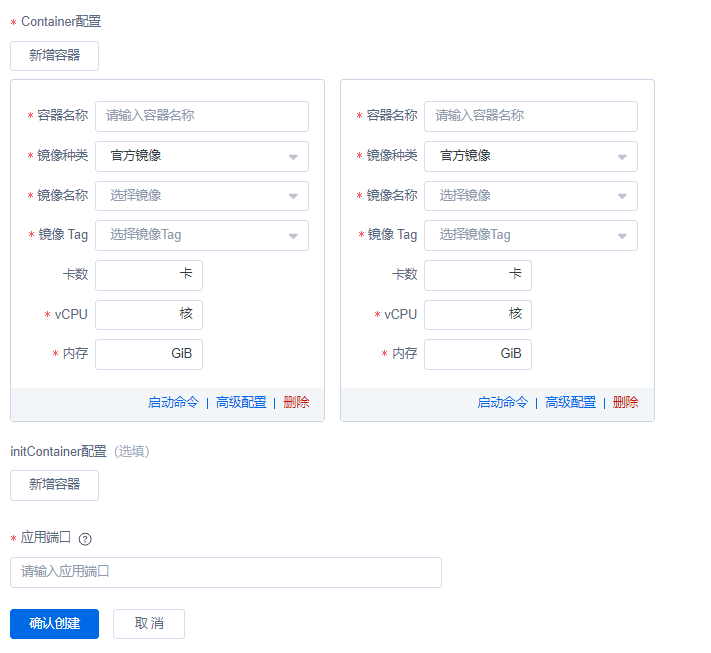
Task: Click the help icon next to 应用端口
Action: 85,539
